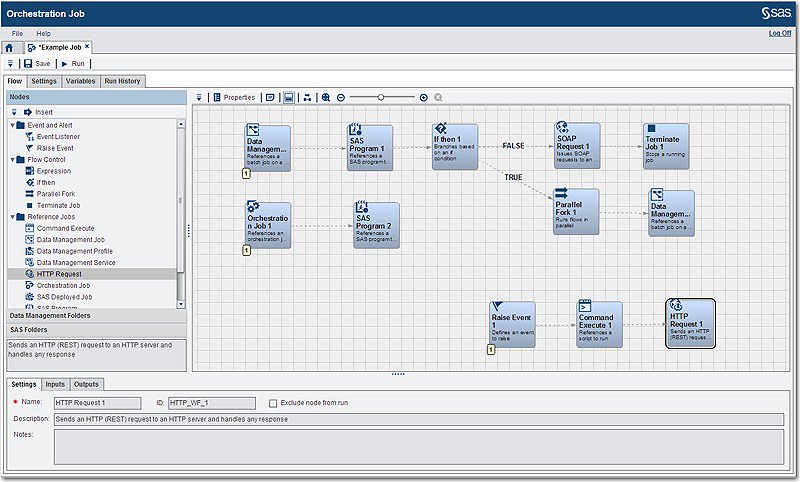Click the minus zoom out icon
This screenshot has height=482, width=800.
click(x=341, y=97)
